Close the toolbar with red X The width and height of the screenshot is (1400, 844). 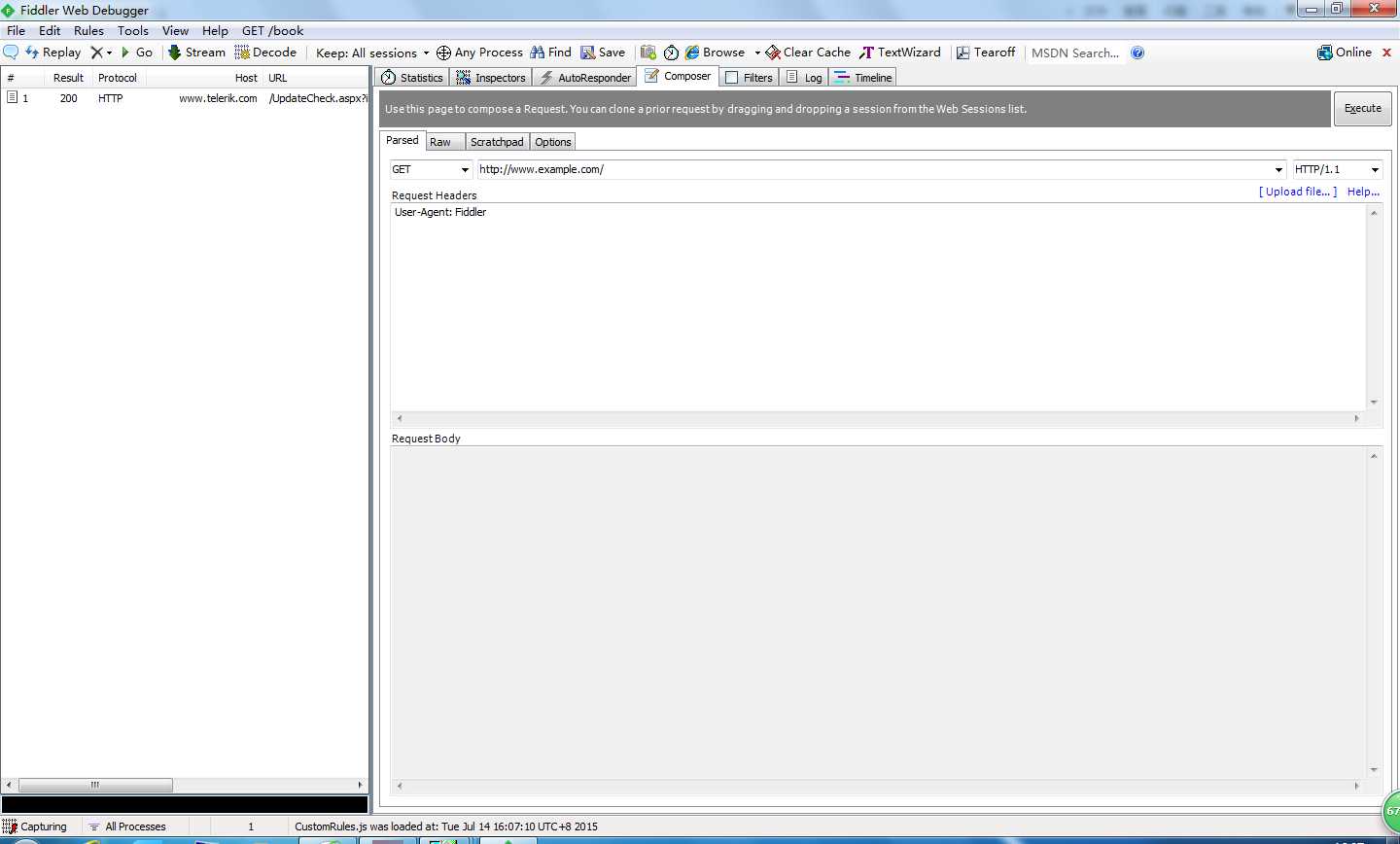pyautogui.click(x=1387, y=53)
